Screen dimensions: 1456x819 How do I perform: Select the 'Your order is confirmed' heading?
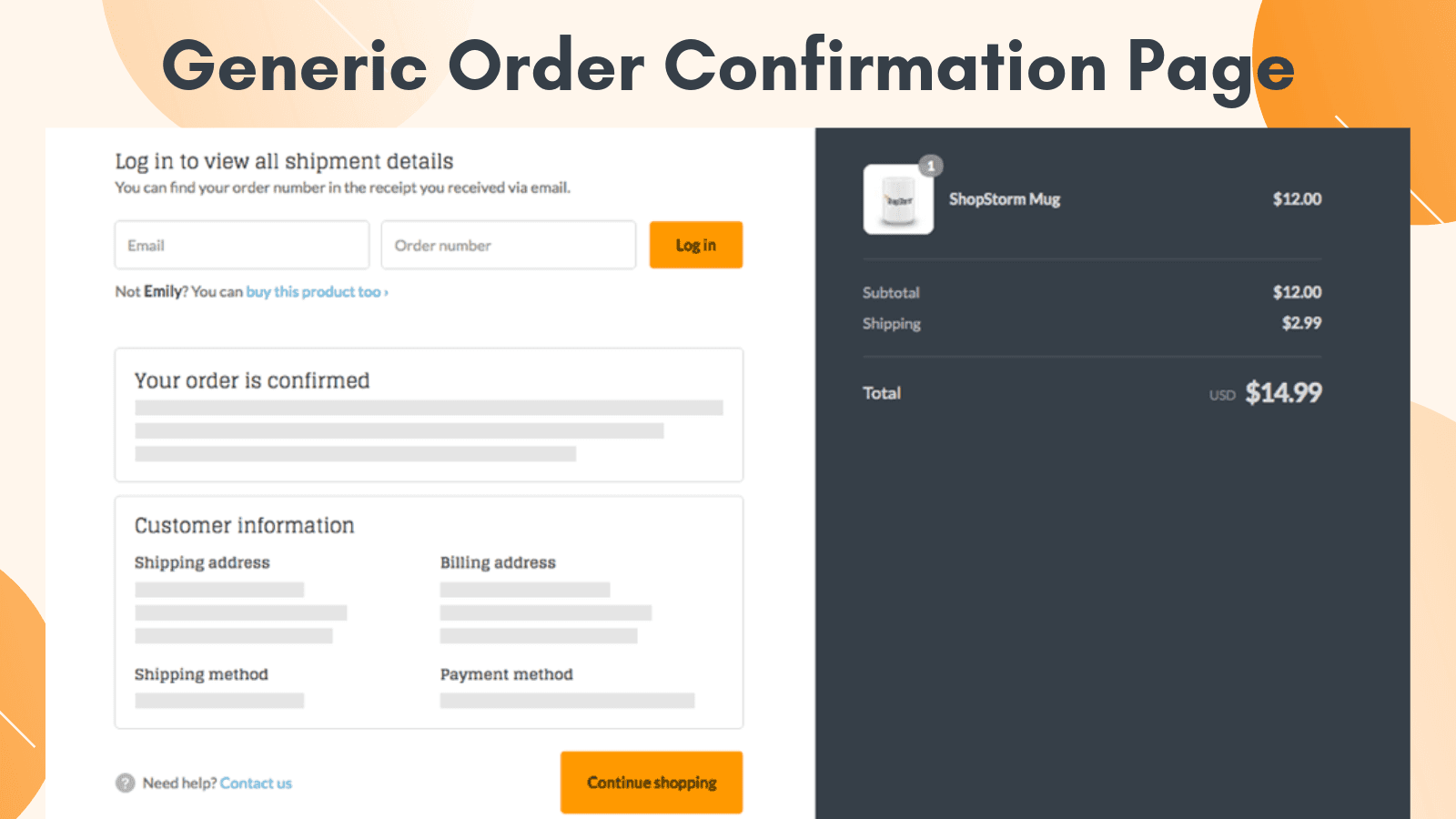click(252, 380)
